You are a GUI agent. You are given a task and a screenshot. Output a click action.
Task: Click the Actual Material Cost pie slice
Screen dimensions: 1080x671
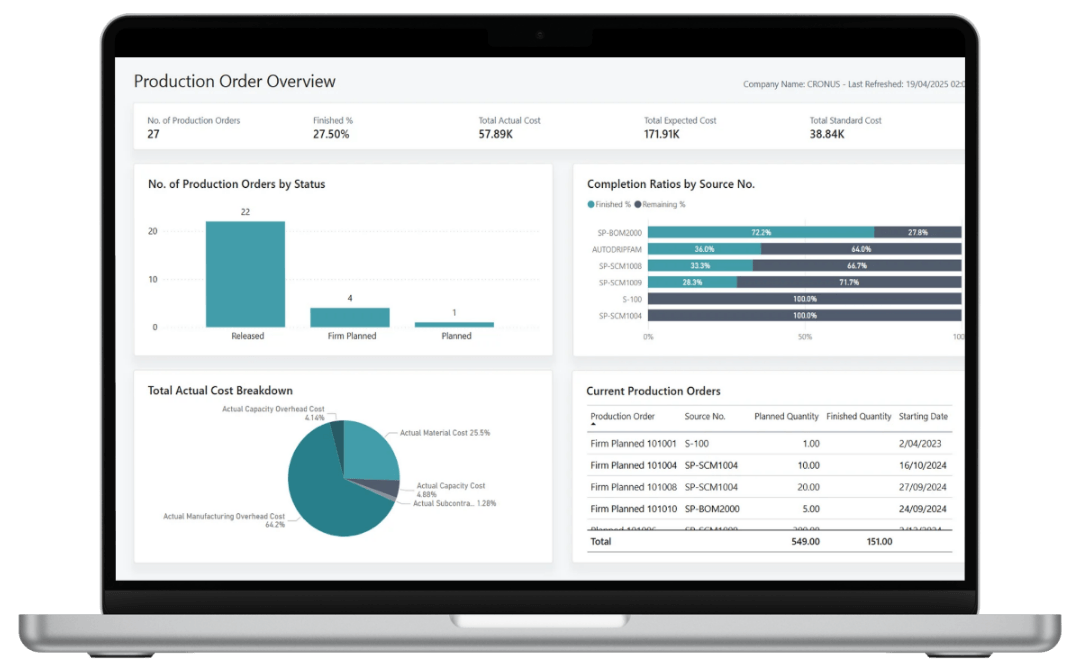pyautogui.click(x=372, y=450)
